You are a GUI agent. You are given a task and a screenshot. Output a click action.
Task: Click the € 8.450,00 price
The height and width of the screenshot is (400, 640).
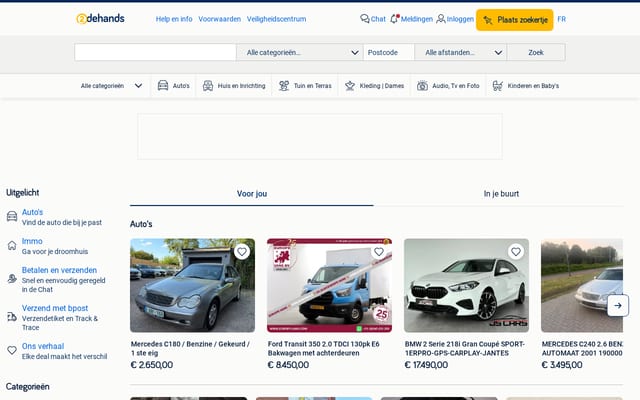click(x=288, y=365)
